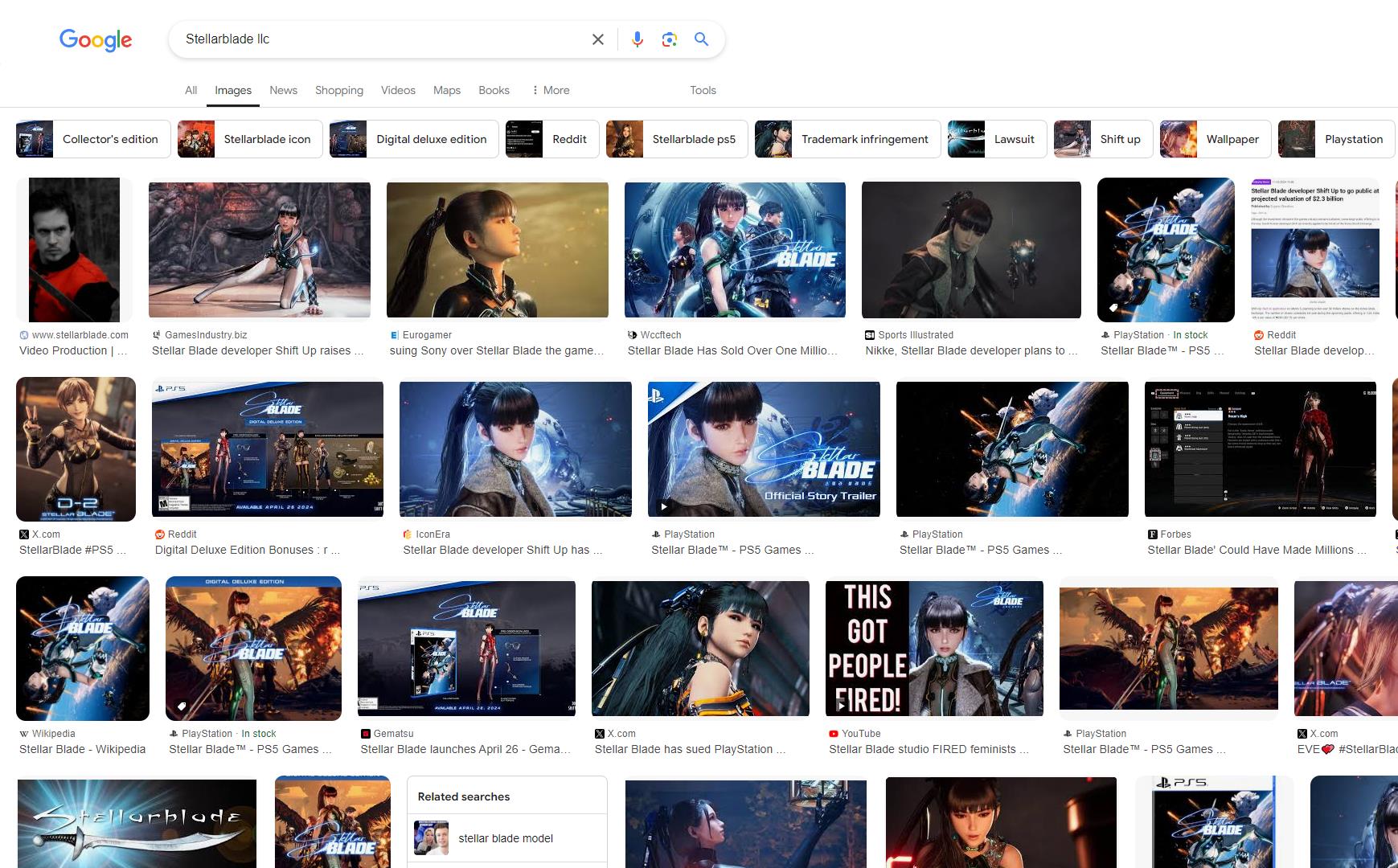This screenshot has width=1398, height=868.
Task: Select the Shift up filter chip
Action: [x=1104, y=139]
